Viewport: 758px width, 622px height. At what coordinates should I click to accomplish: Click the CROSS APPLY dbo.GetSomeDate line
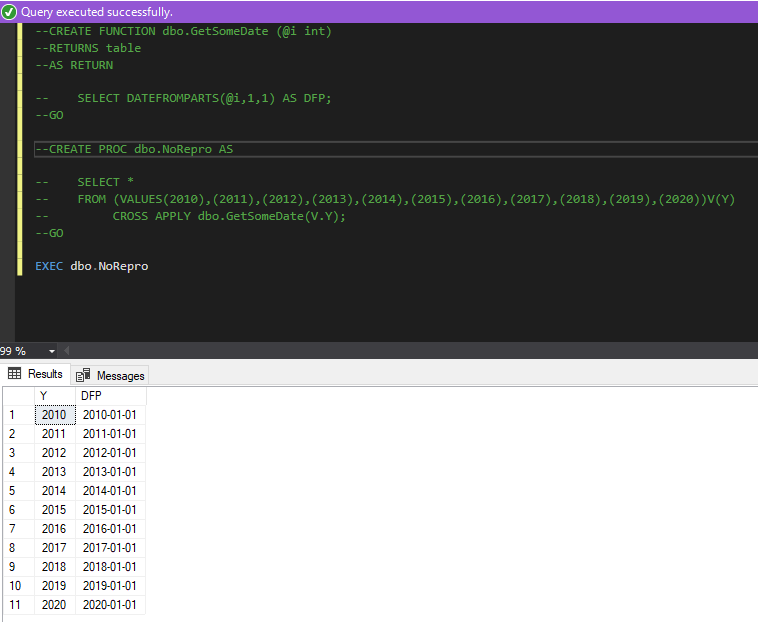coord(190,216)
